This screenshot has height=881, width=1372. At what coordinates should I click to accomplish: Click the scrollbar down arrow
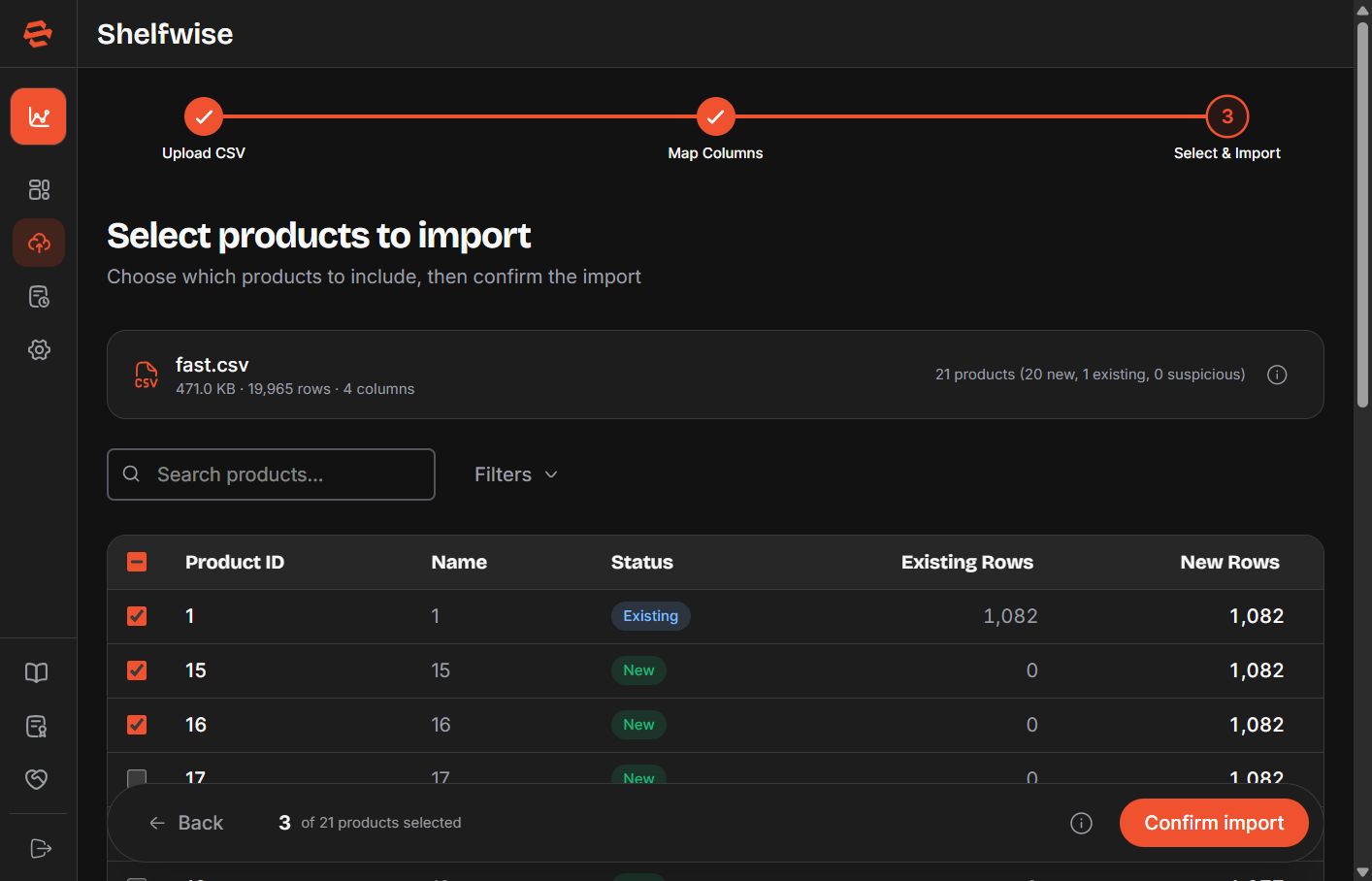click(x=1362, y=872)
